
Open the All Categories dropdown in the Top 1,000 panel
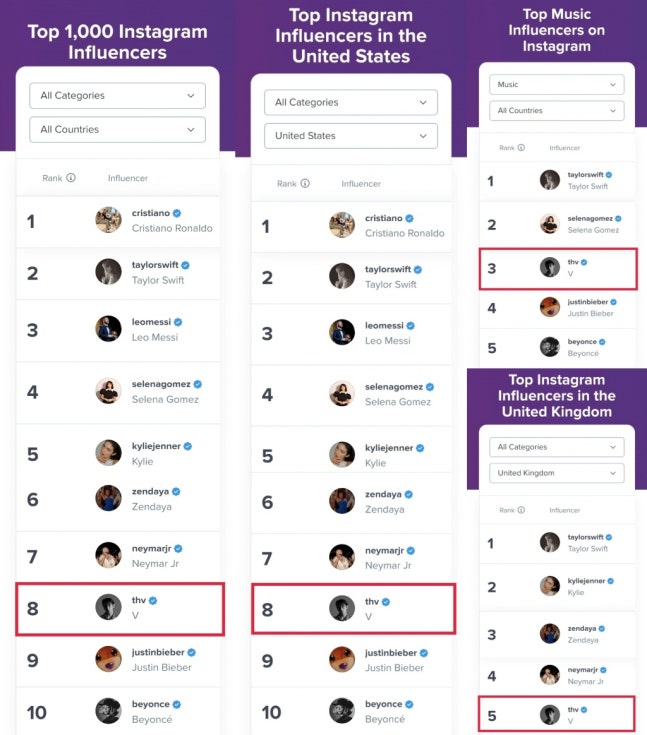[117, 96]
